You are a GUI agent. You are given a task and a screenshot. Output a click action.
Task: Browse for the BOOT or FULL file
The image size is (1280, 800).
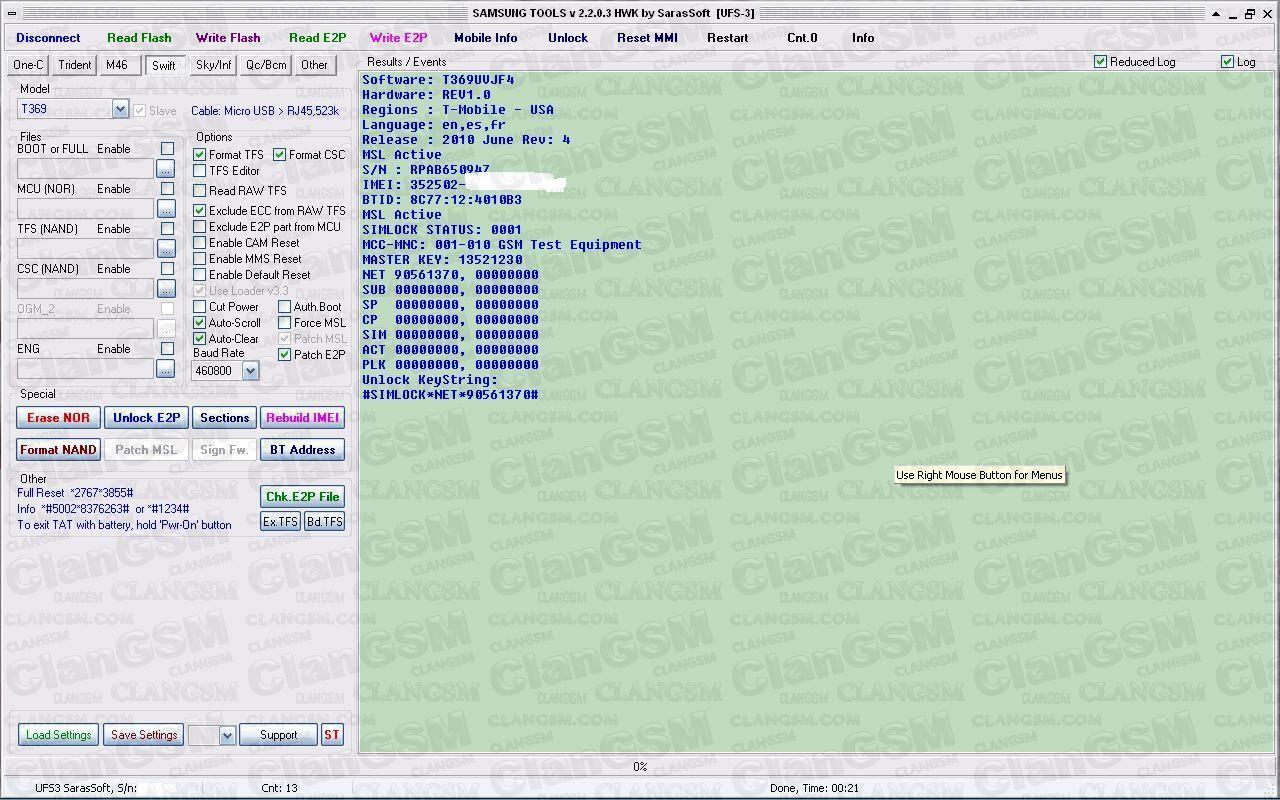pyautogui.click(x=166, y=169)
